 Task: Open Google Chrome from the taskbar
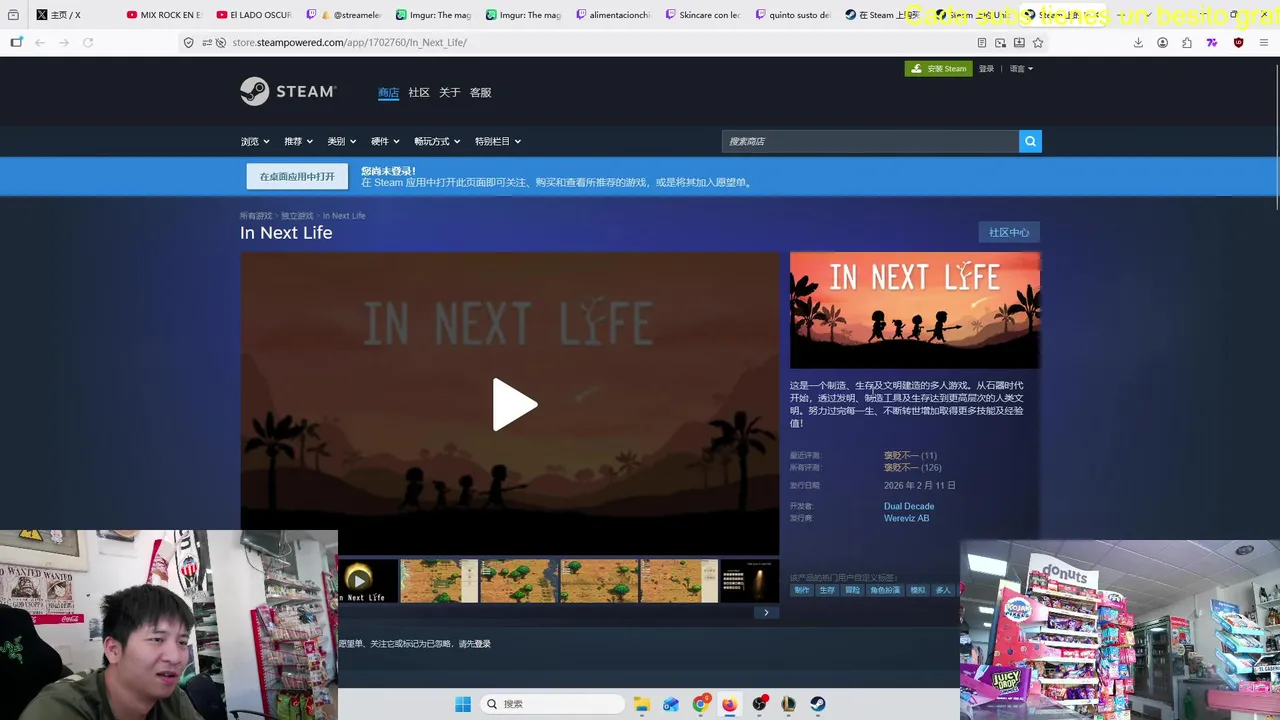click(700, 704)
